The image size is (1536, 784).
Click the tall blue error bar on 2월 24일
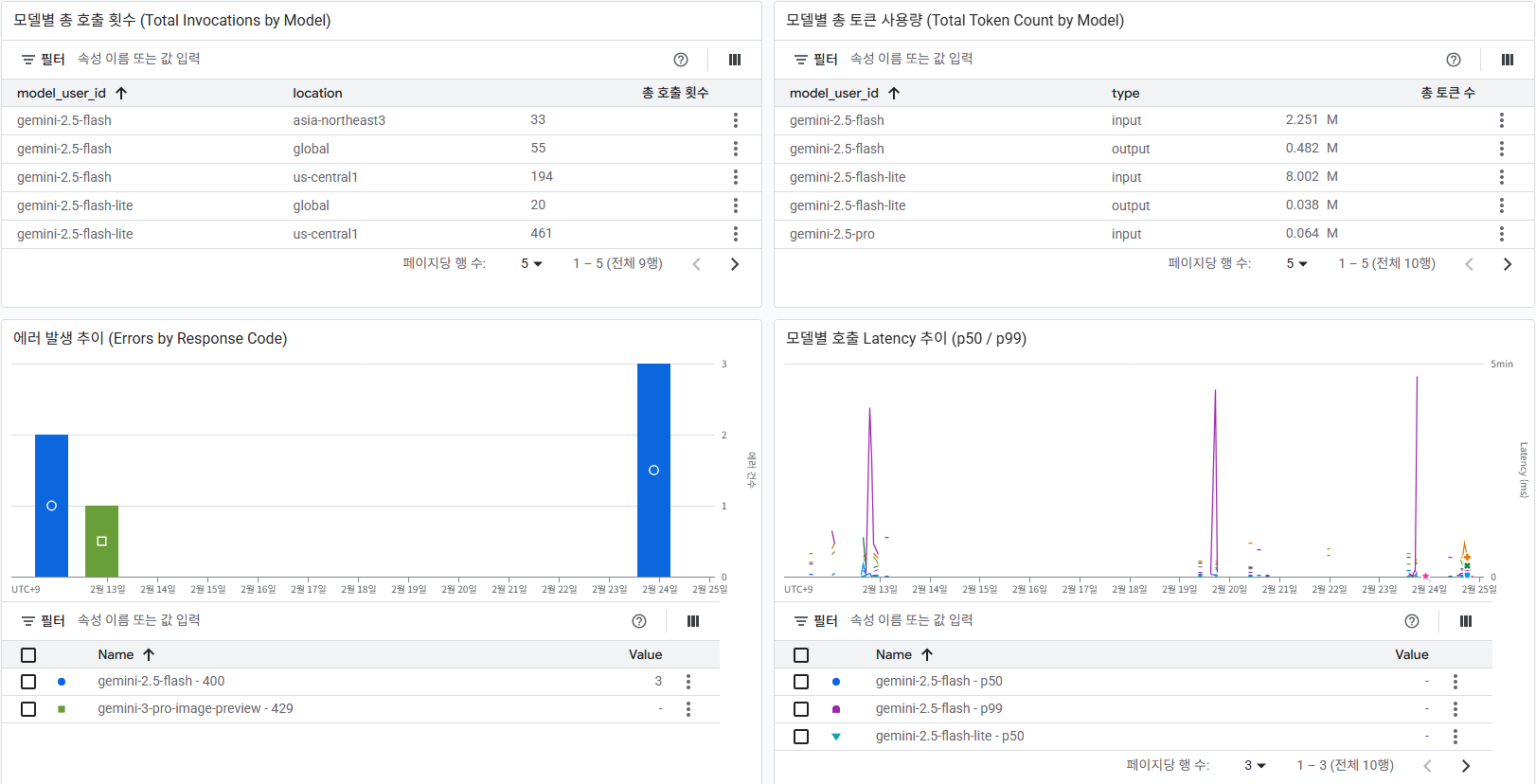point(653,470)
